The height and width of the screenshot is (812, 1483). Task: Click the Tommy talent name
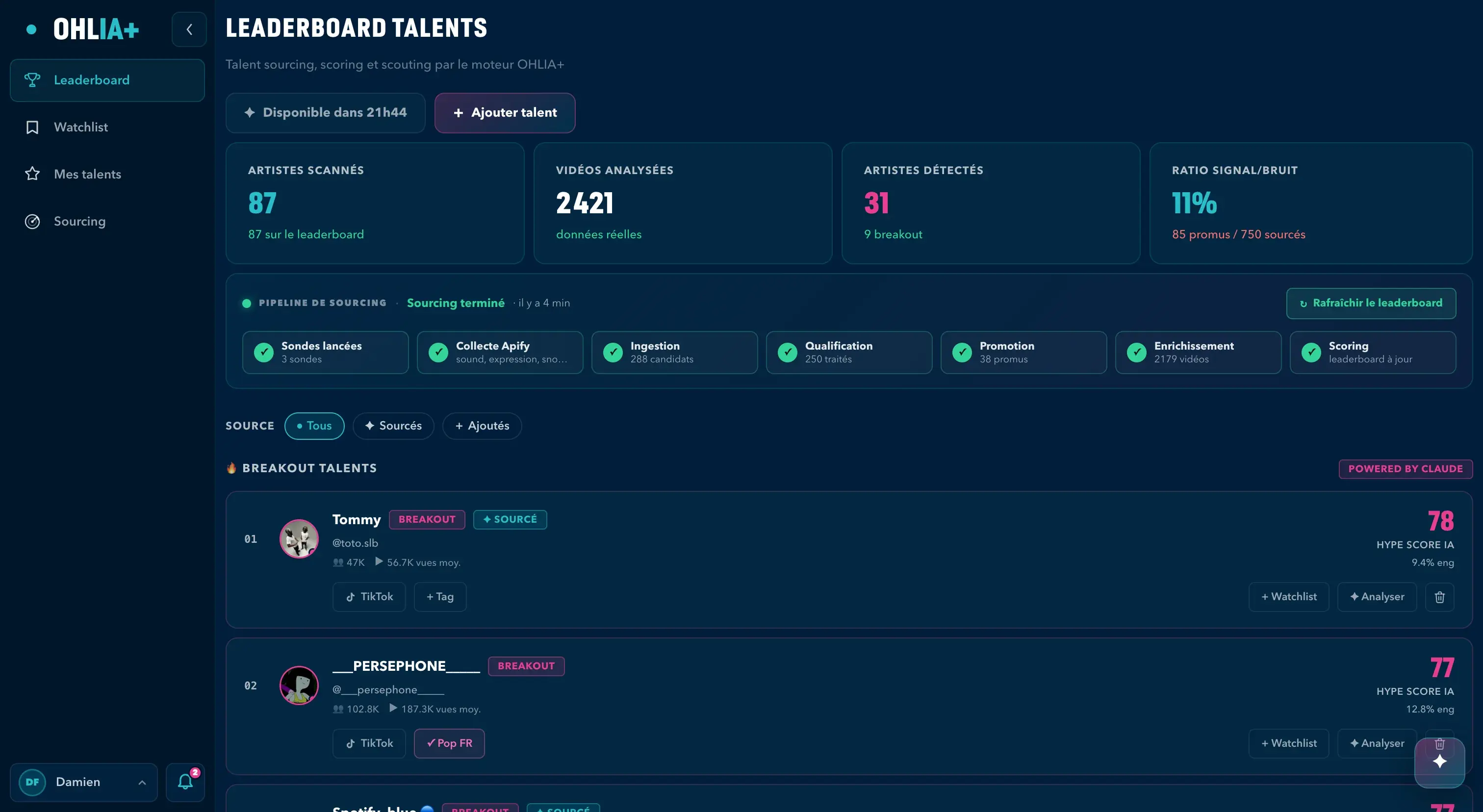357,520
